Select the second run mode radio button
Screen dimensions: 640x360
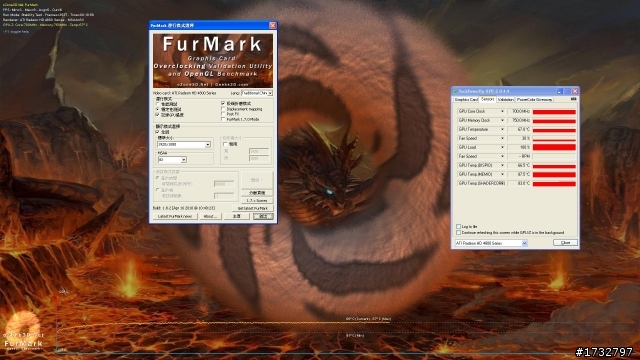tap(158, 109)
